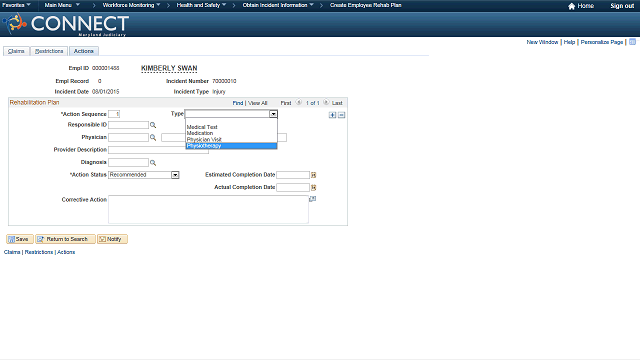The image size is (640, 360).
Task: Open Estimated Completion Date calendar picker
Action: 313,175
